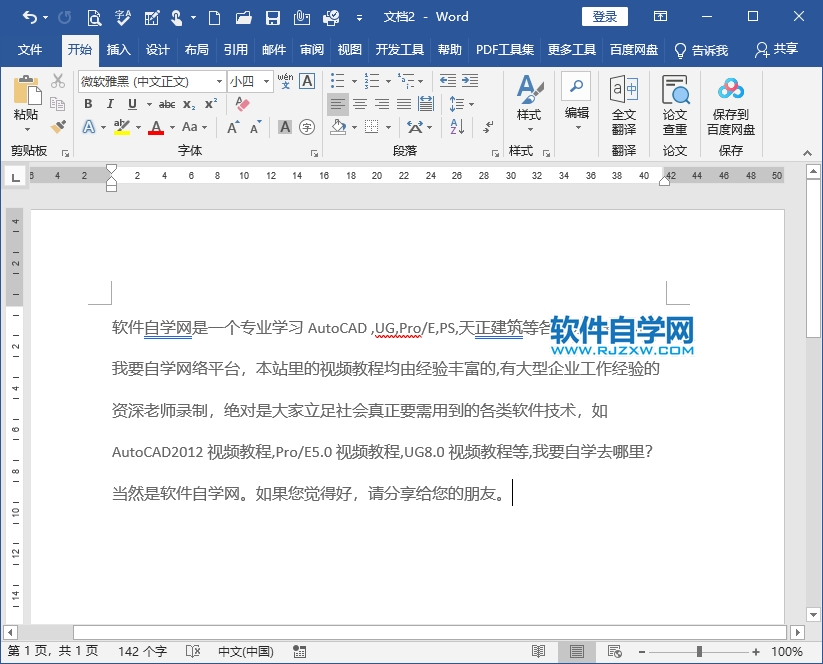Open the font name dropdown
The width and height of the screenshot is (823, 664).
(x=220, y=82)
